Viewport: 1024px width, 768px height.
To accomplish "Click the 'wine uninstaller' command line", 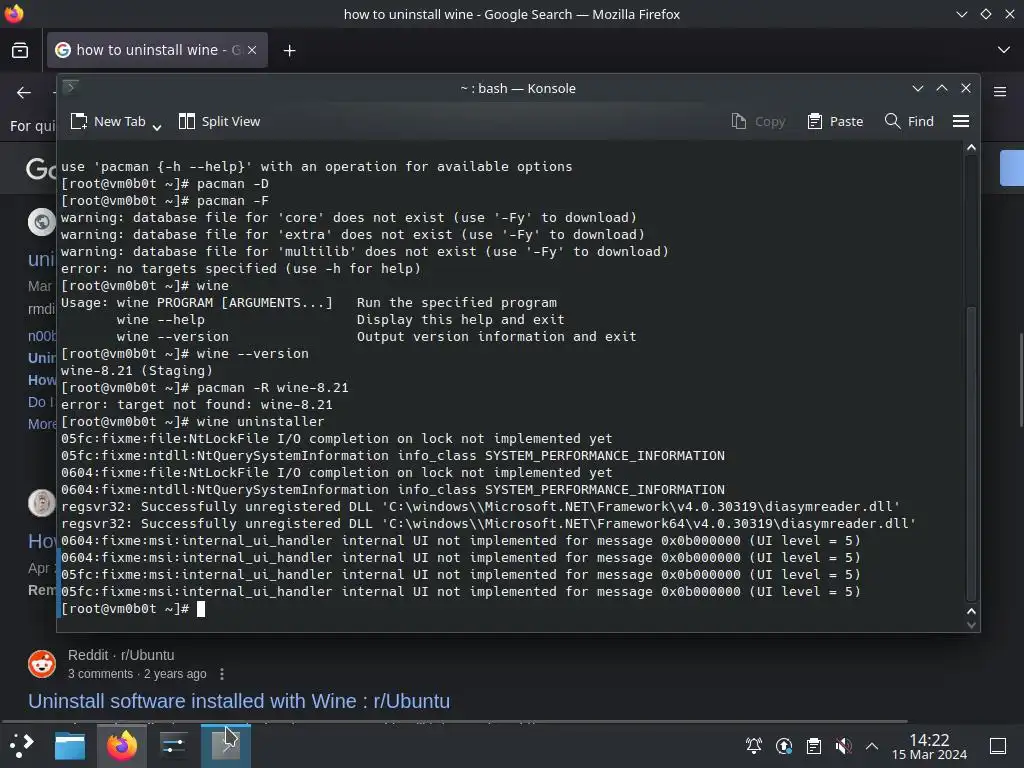I will [x=193, y=421].
